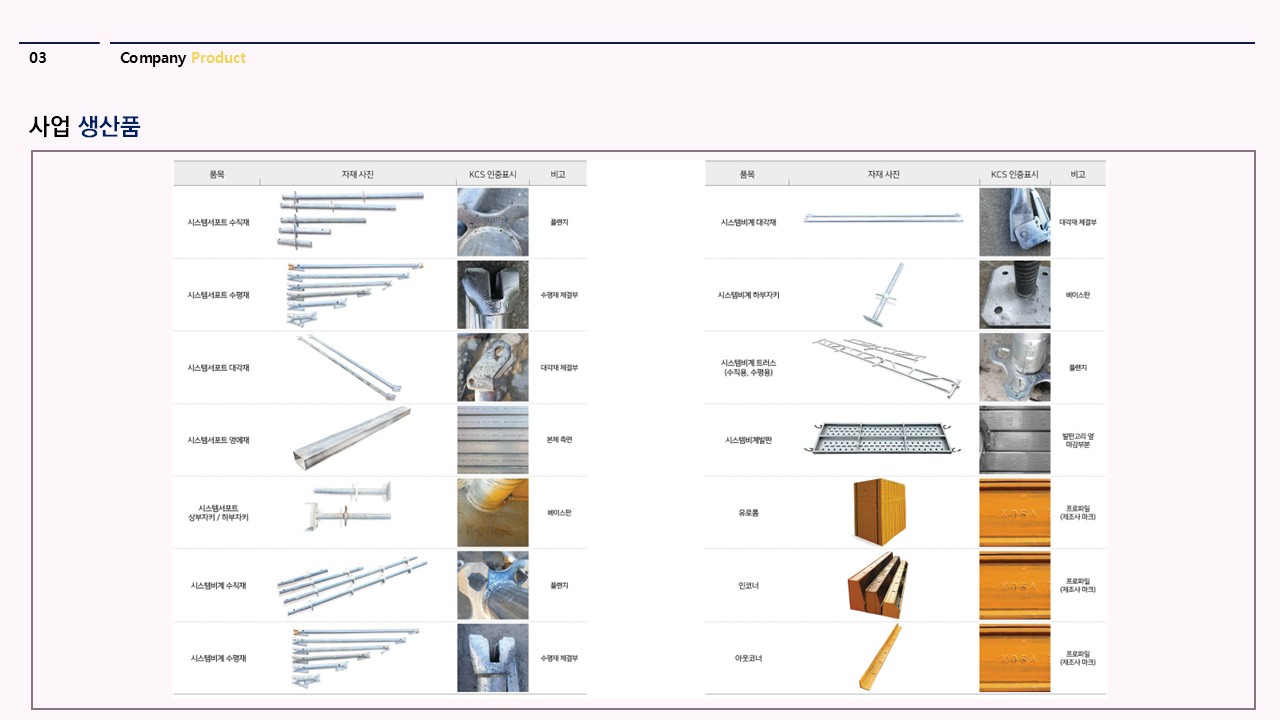
Task: Click the 시스템서포트 대각재 product photo
Action: click(350, 367)
